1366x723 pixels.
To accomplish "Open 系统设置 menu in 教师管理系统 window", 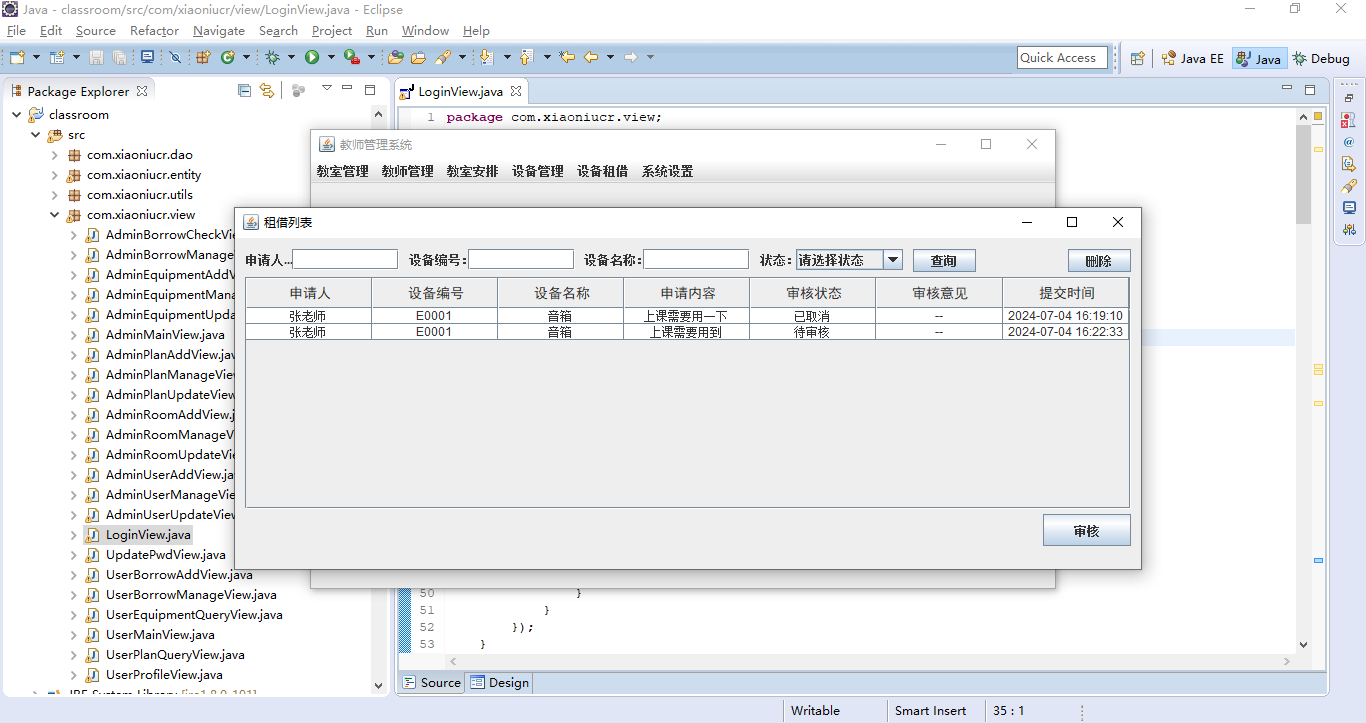I will tap(668, 171).
